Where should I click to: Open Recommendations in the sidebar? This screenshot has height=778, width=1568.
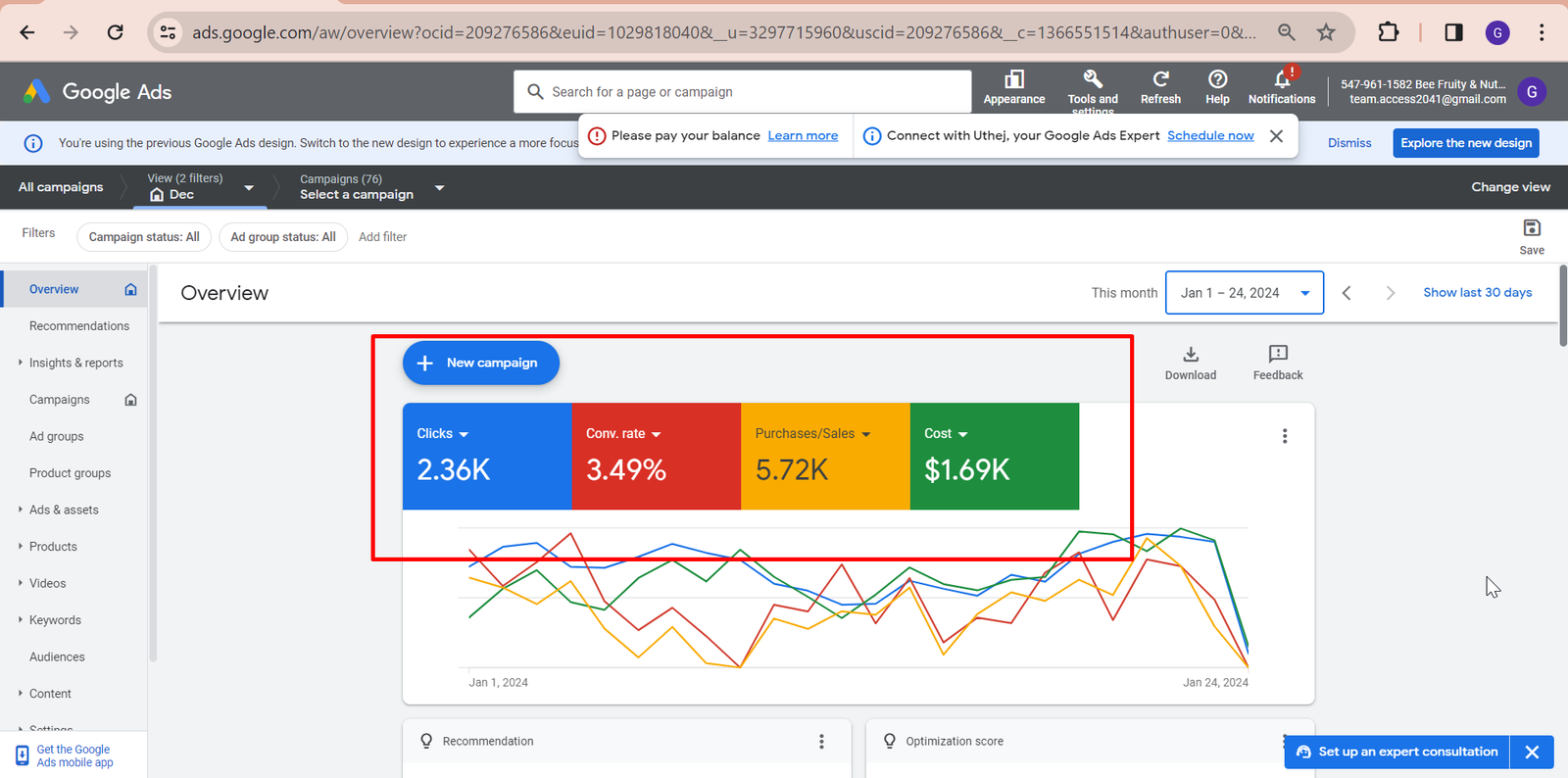(79, 326)
